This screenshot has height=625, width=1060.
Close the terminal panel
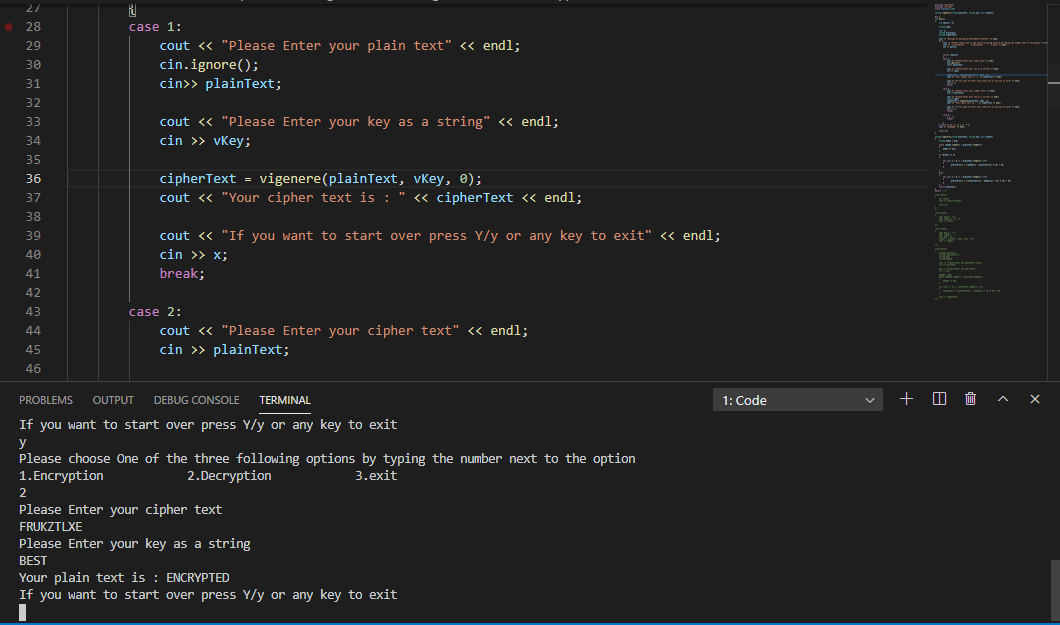(x=1035, y=399)
